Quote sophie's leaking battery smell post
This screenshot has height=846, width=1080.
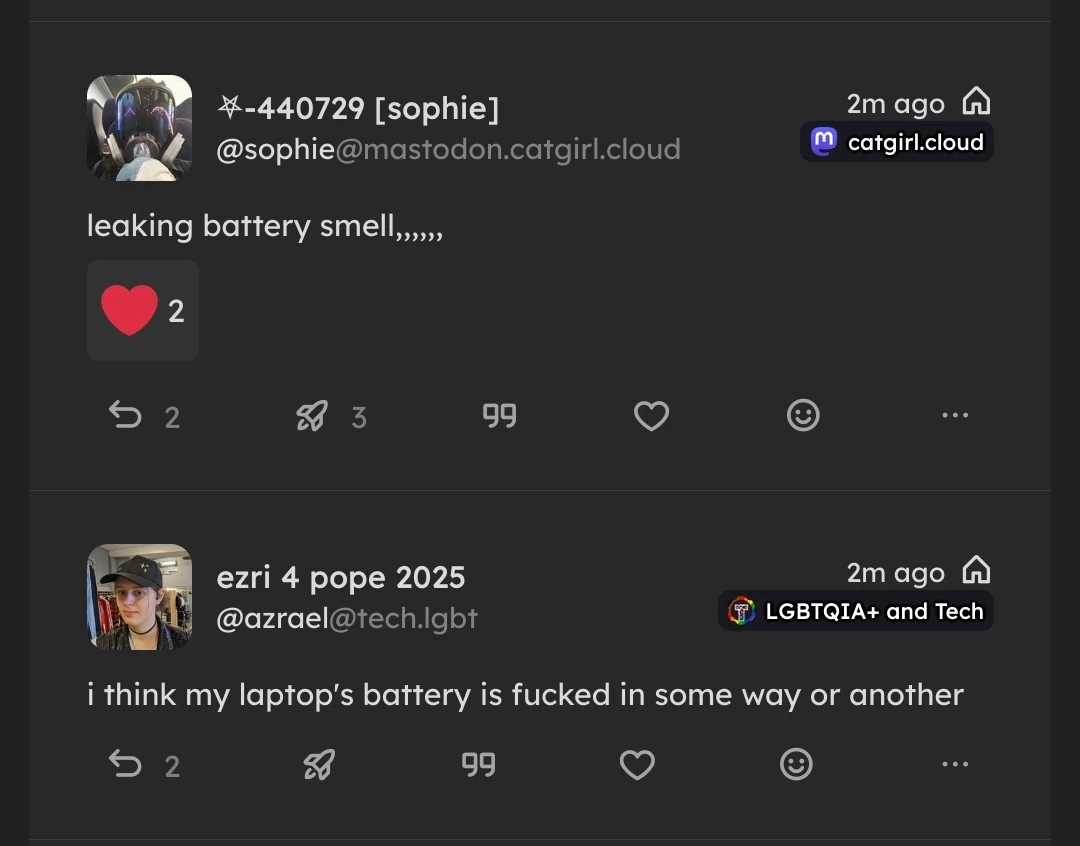[499, 415]
